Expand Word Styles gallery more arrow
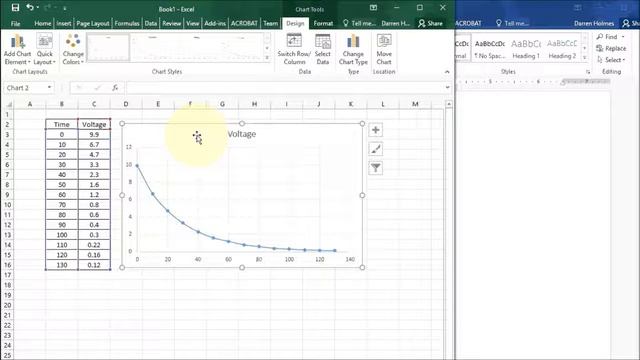The image size is (640, 360). click(584, 58)
